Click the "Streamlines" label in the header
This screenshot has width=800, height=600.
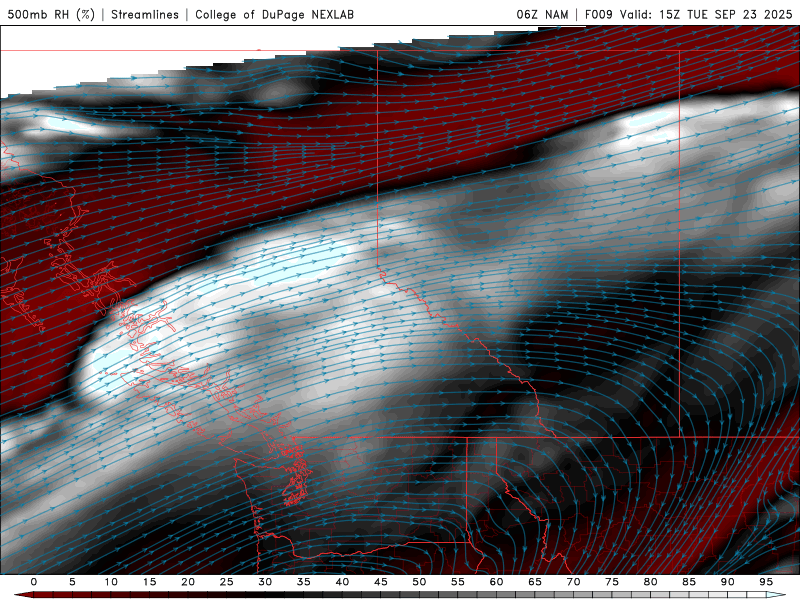click(145, 14)
